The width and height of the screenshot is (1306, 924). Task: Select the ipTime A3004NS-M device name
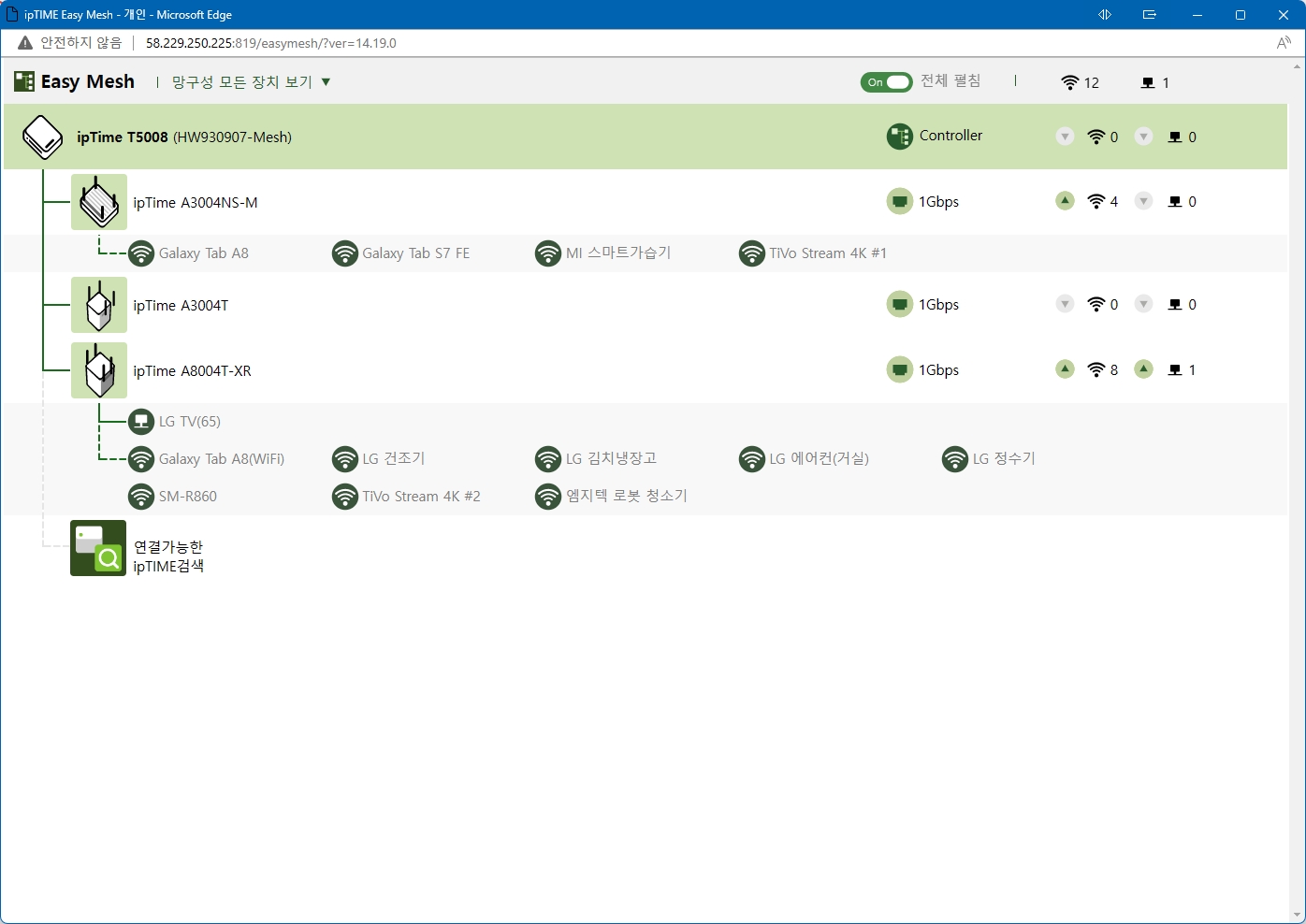[196, 203]
